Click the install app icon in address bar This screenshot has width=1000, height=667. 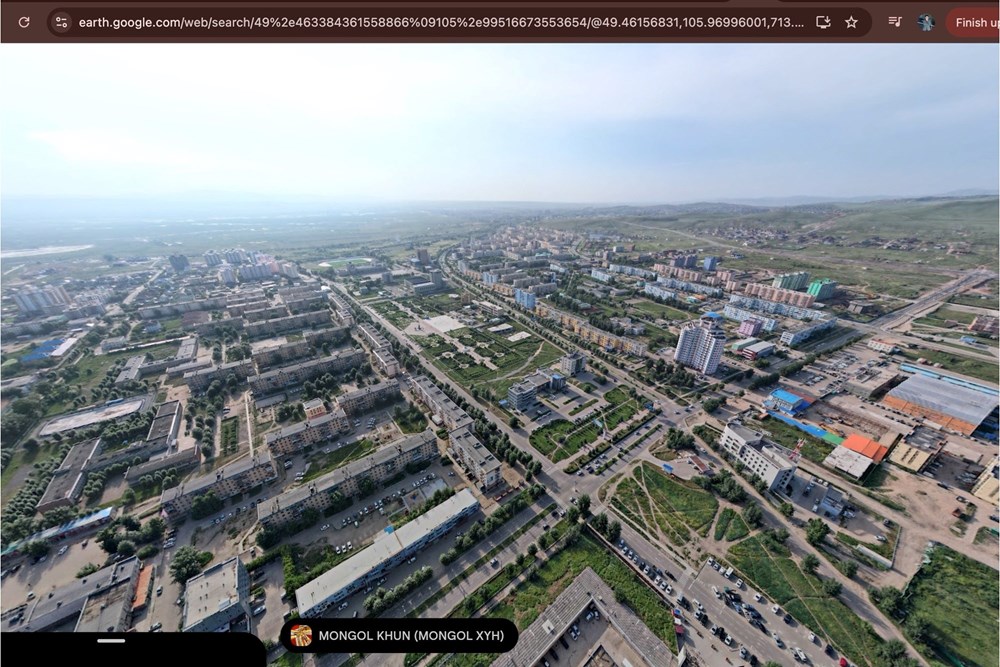coord(823,22)
